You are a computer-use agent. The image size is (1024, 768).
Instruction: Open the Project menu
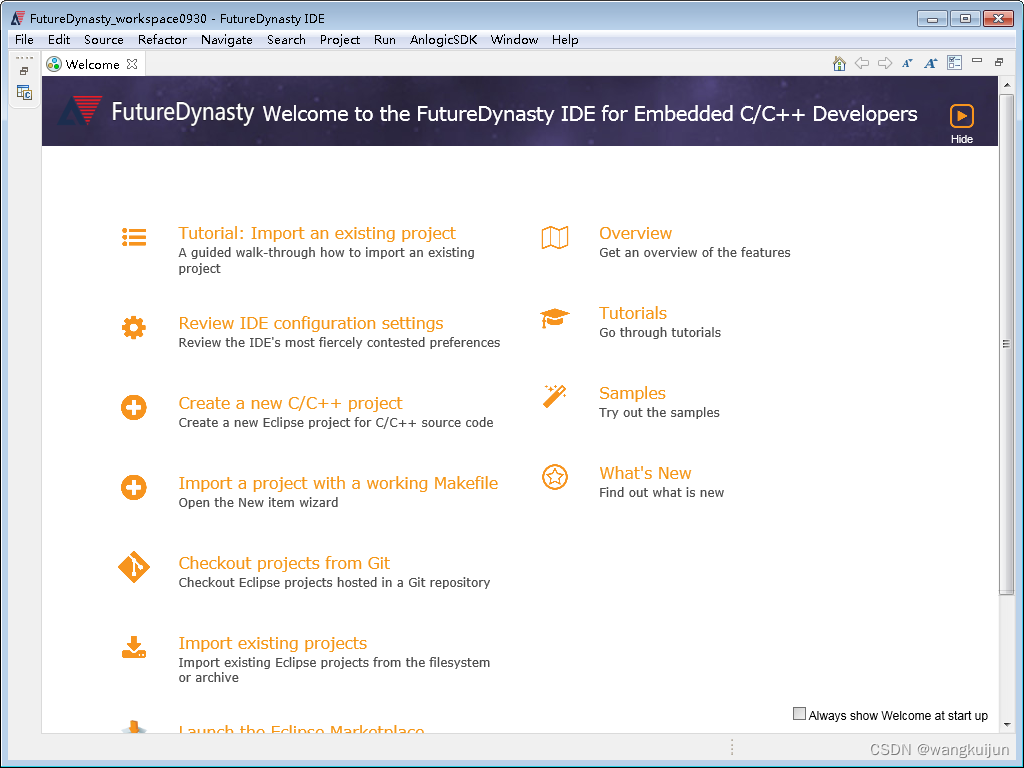pos(340,40)
